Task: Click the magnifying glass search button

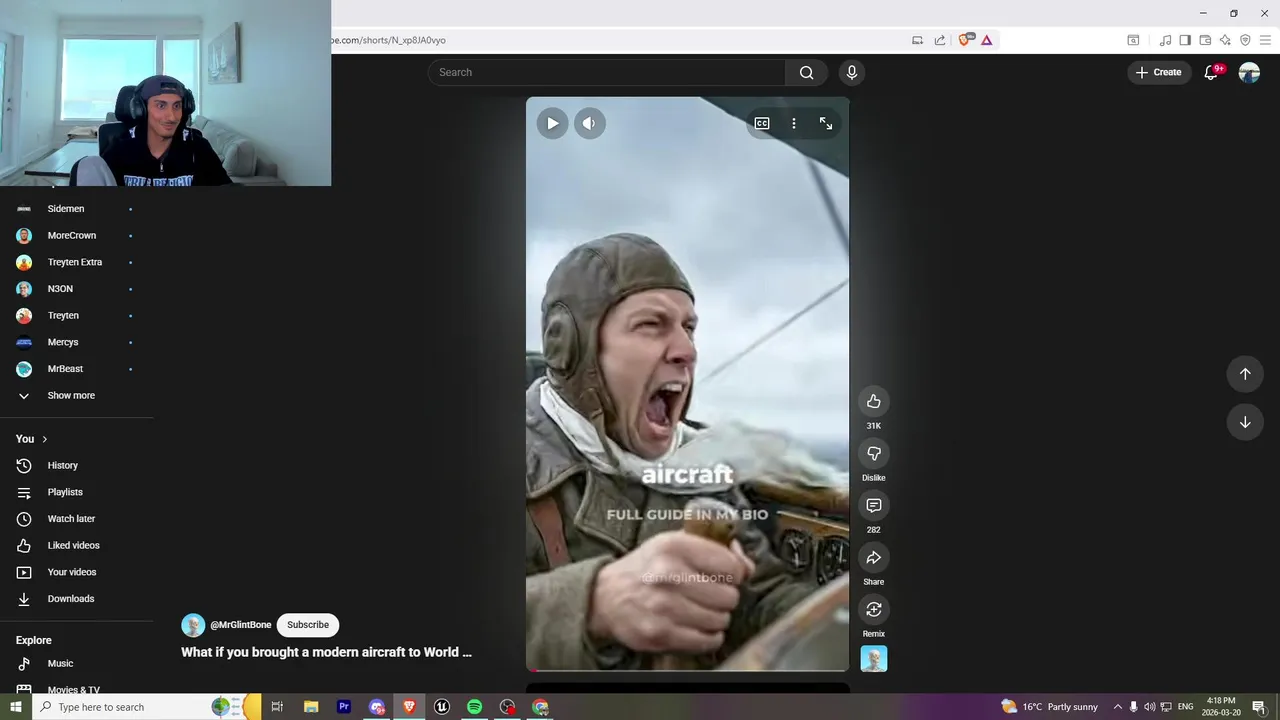Action: (x=806, y=72)
